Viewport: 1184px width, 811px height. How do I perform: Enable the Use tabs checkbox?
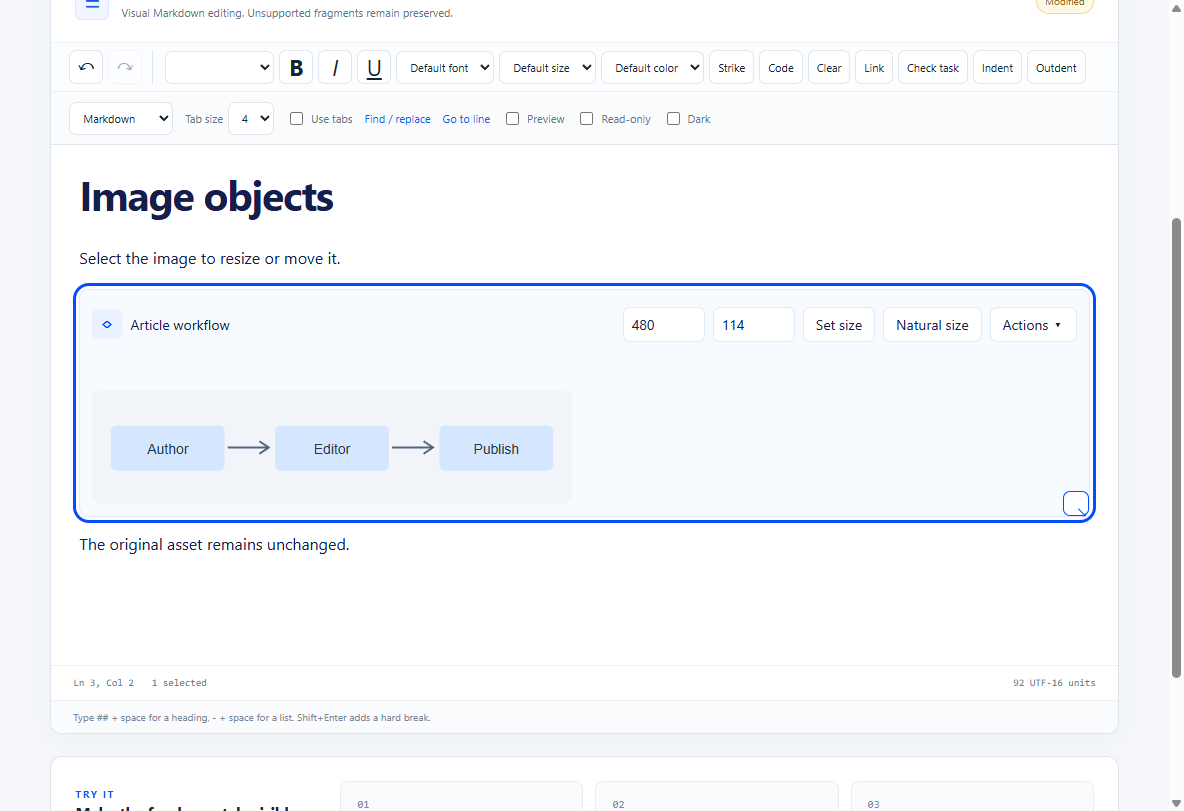coord(297,119)
